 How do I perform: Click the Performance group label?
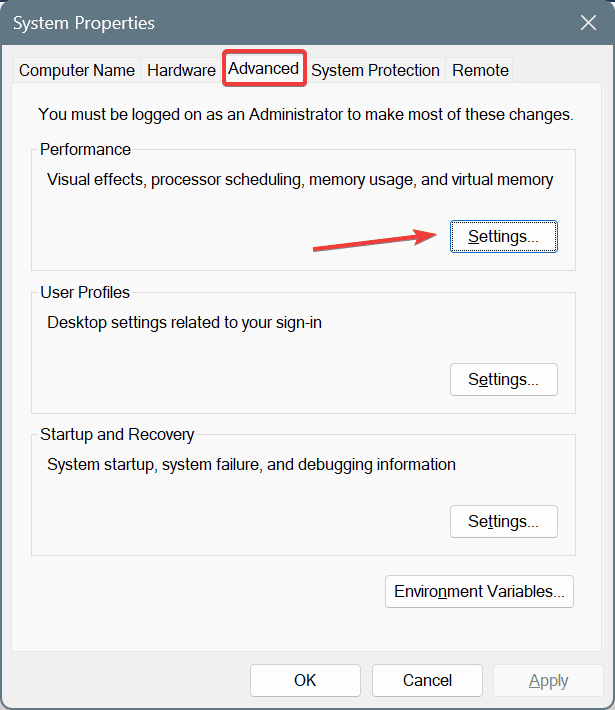click(85, 149)
